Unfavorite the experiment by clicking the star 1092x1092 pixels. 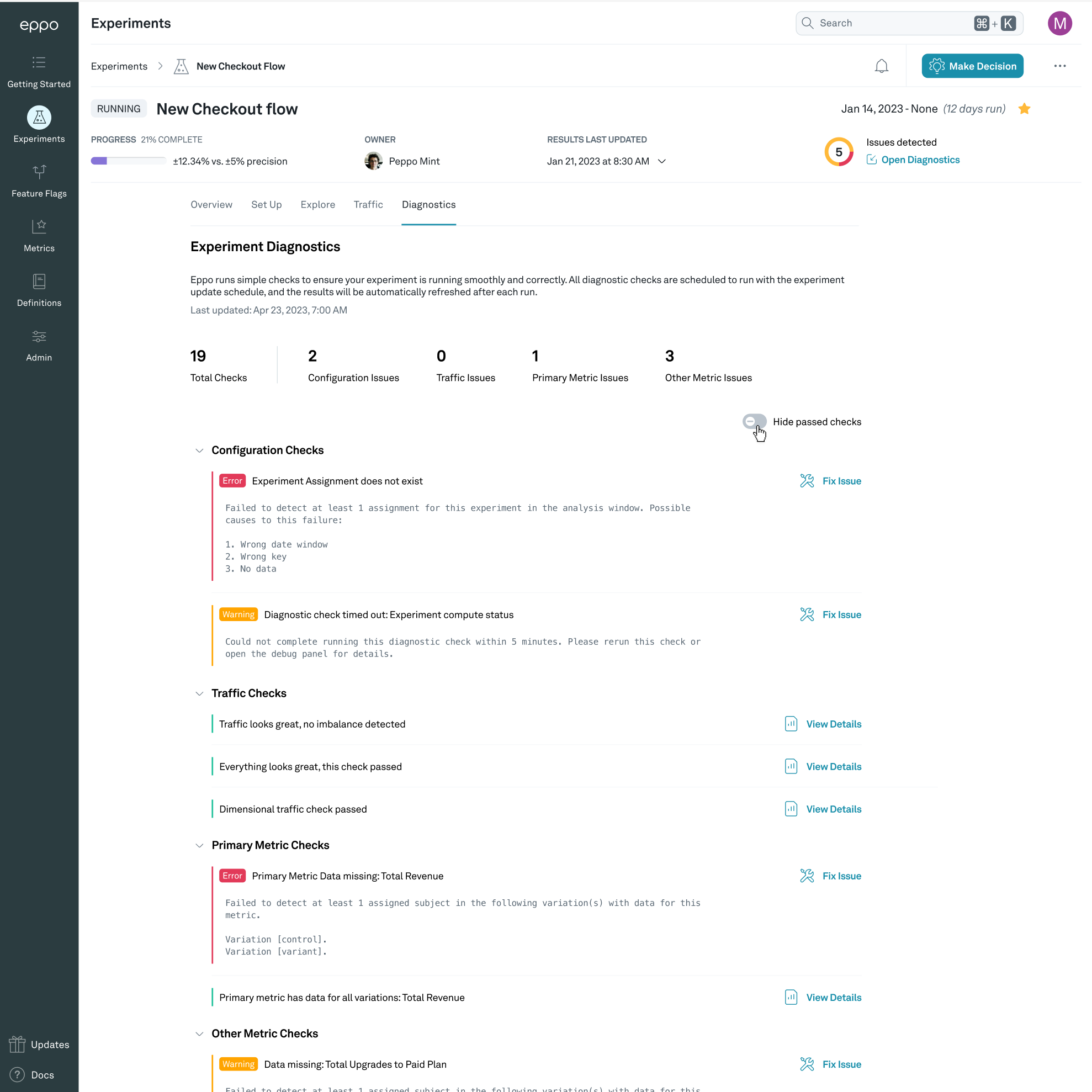tap(1024, 109)
